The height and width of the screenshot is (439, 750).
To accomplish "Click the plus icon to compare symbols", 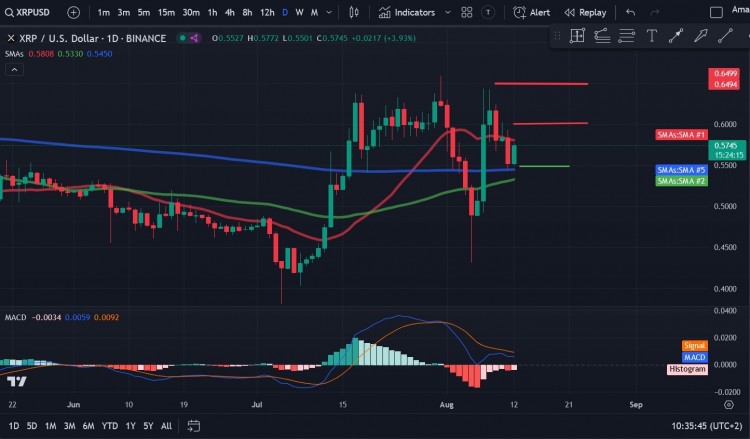I will pyautogui.click(x=73, y=12).
